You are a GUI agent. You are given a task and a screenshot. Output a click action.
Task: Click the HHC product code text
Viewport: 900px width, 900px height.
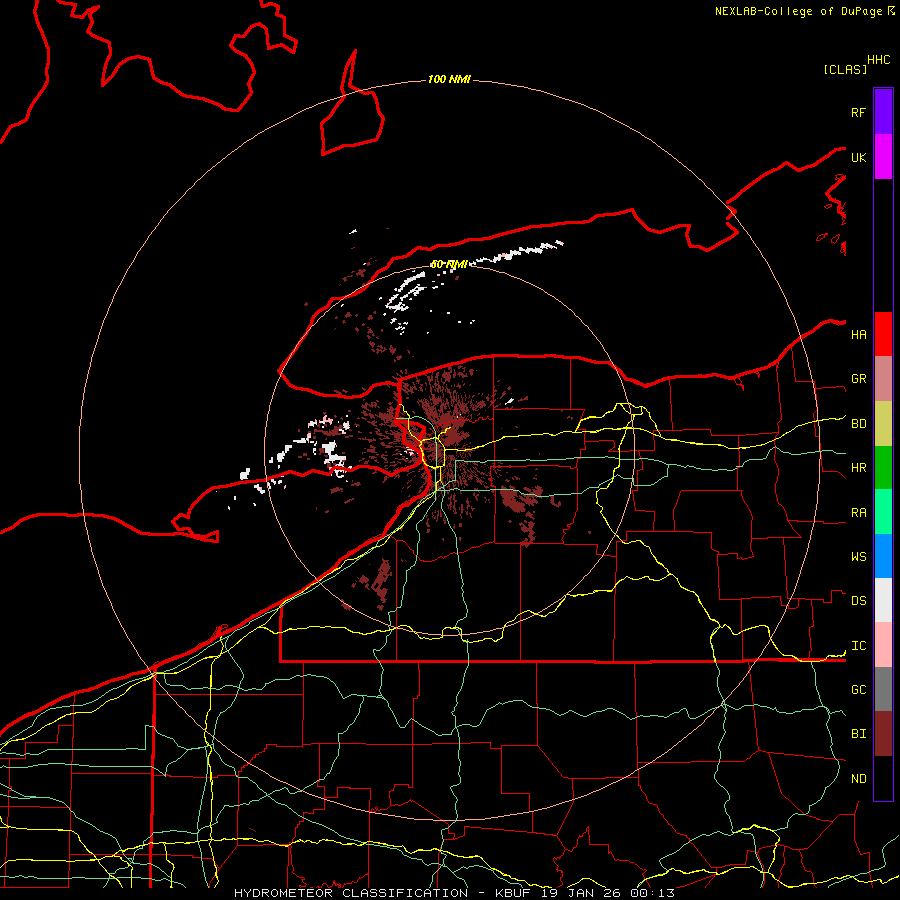pos(879,60)
